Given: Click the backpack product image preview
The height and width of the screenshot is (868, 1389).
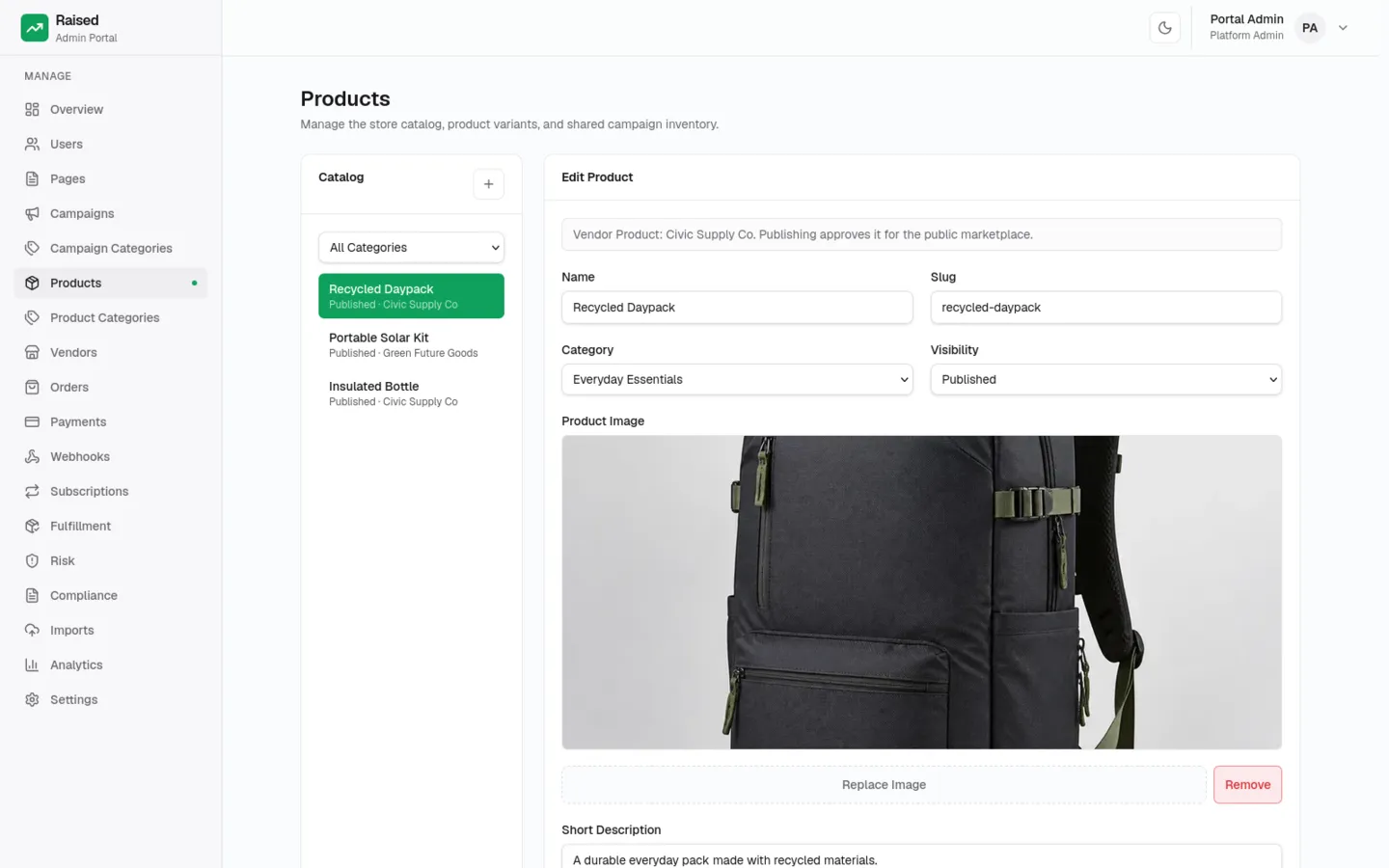Looking at the screenshot, I should 921,592.
